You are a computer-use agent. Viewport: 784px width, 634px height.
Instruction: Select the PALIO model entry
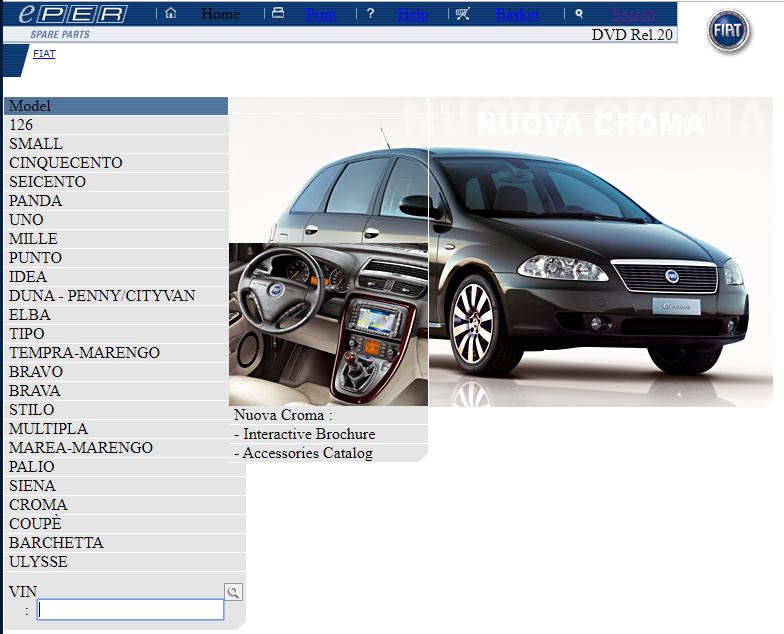tap(124, 467)
